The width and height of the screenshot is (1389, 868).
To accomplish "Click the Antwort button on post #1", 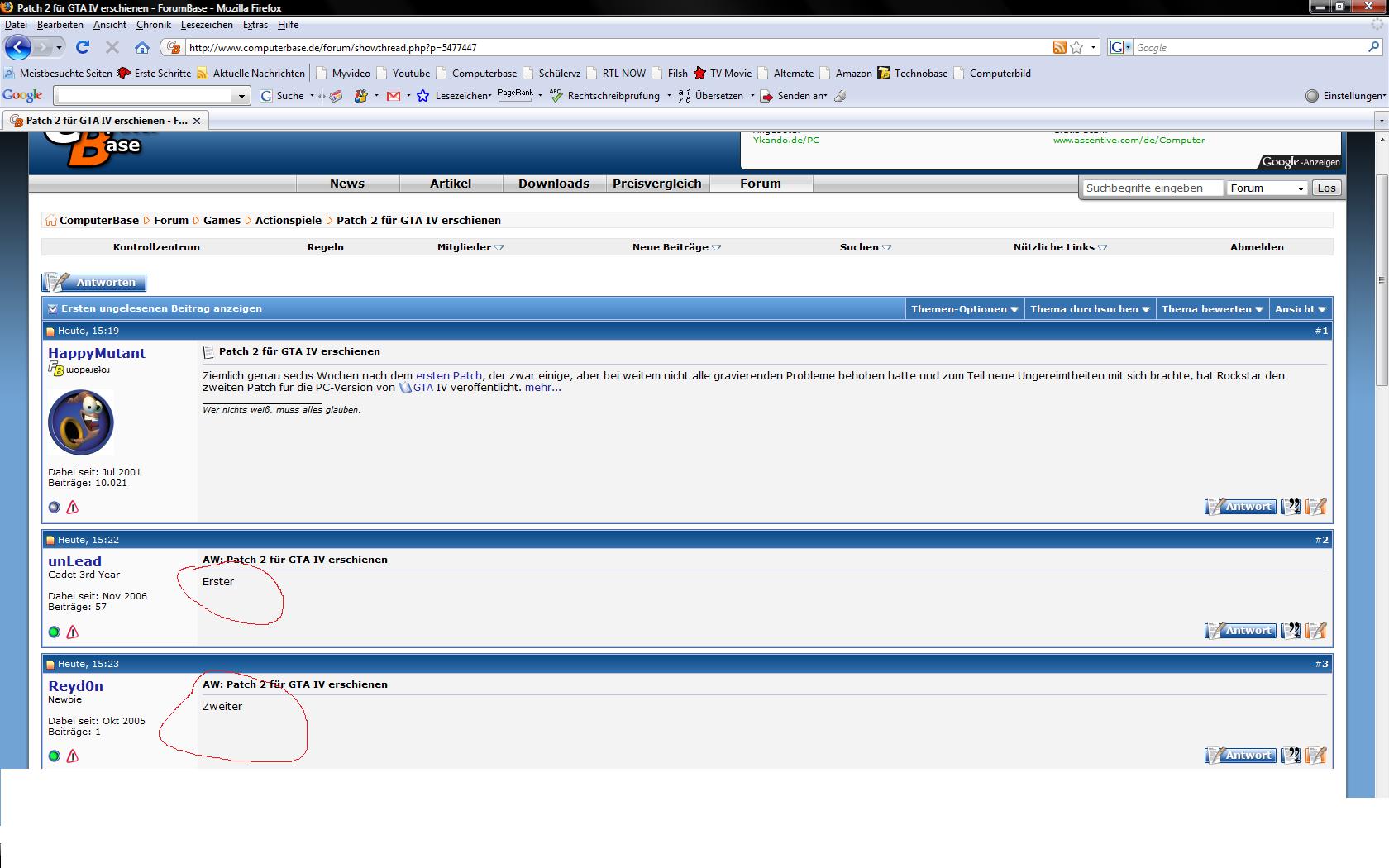I will pos(1240,507).
